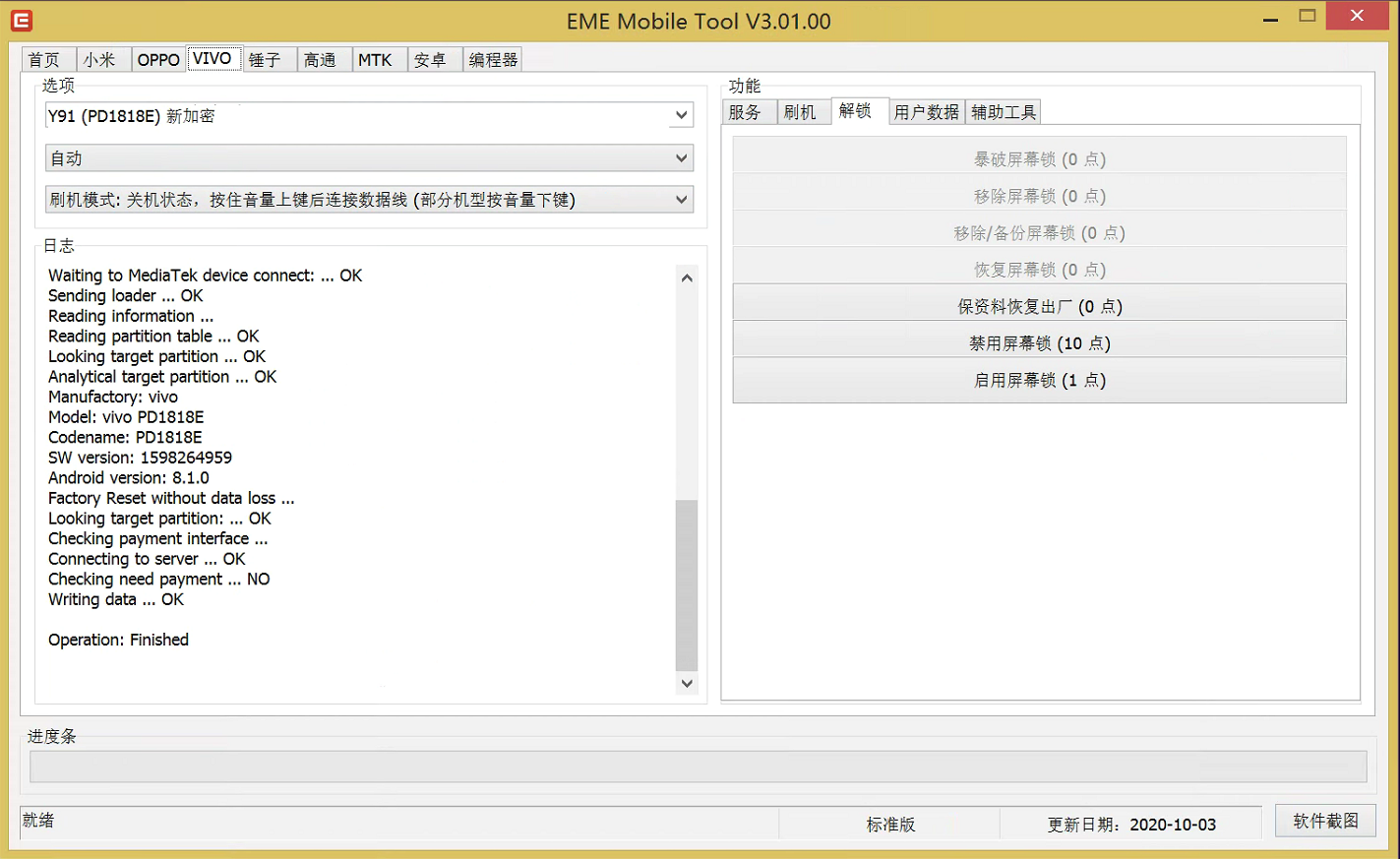Click 'Checking need payment ... NO' line

pos(158,579)
